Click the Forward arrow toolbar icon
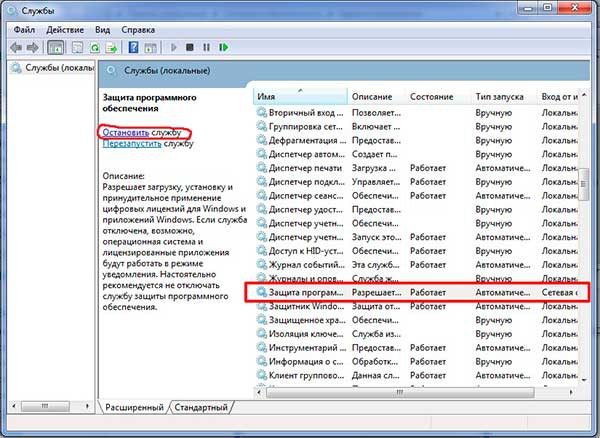Image resolution: width=600 pixels, height=438 pixels. (33, 47)
